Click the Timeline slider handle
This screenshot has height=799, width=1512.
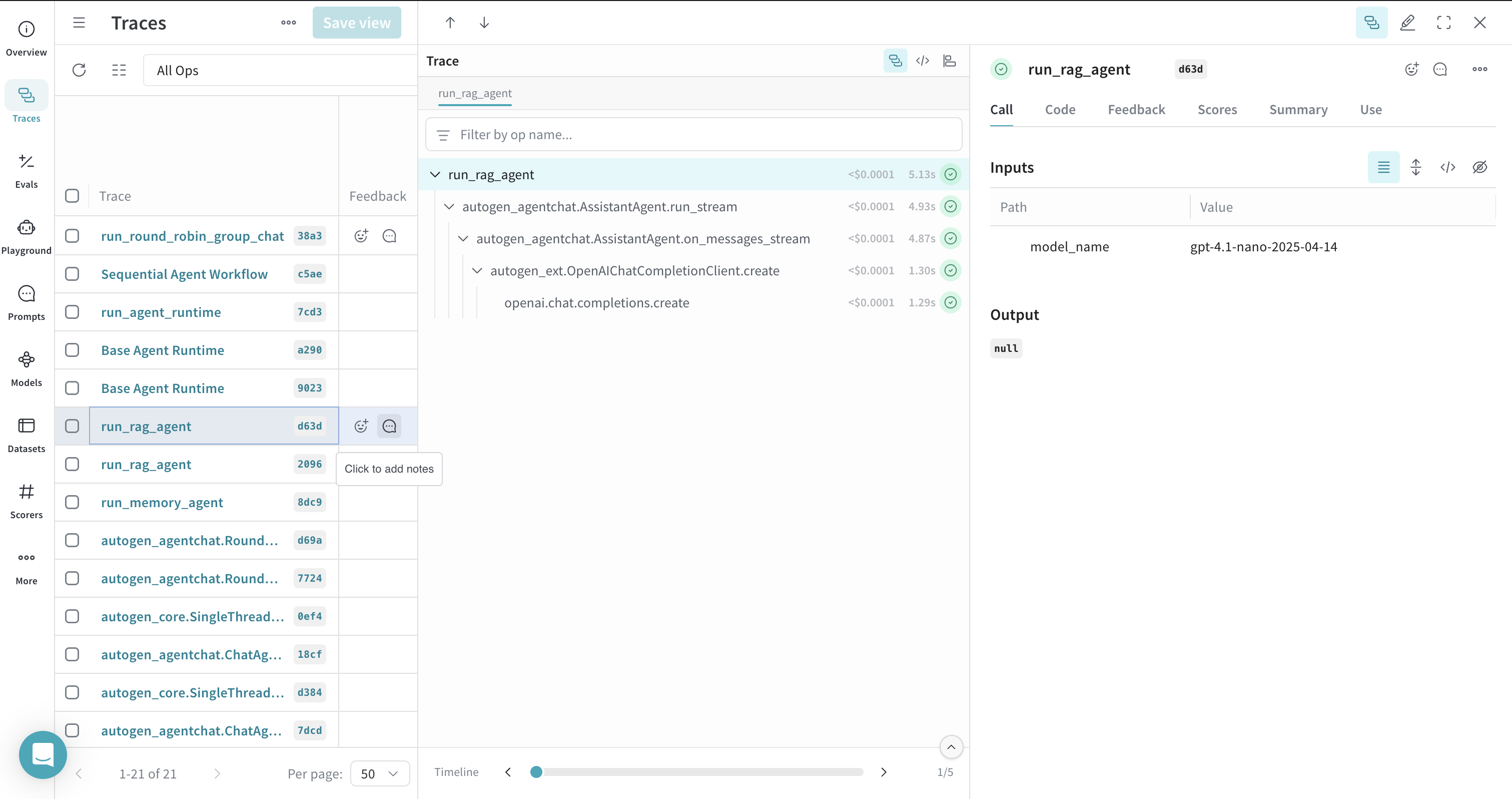536,772
